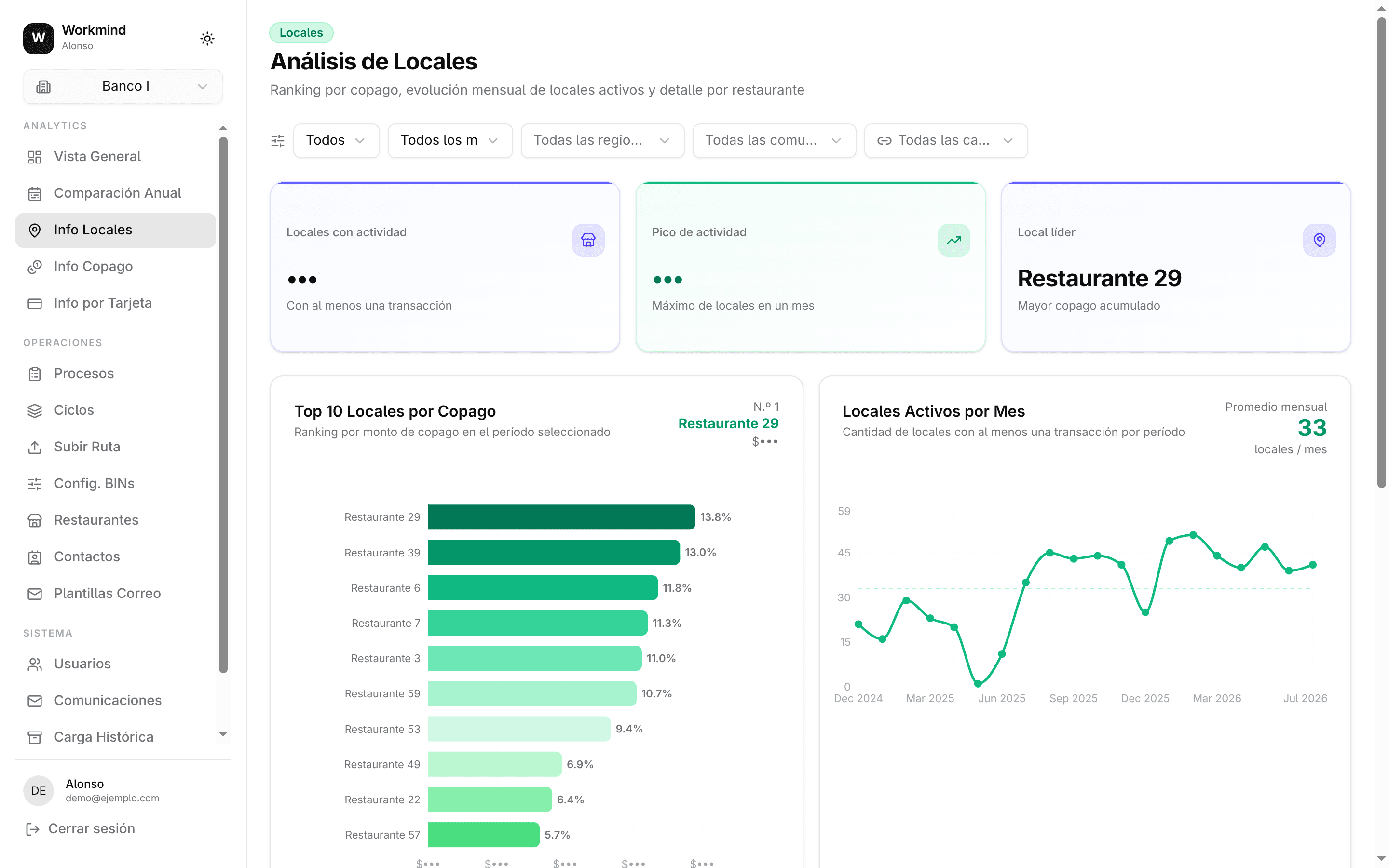1389x868 pixels.
Task: Click the Promedio mensual 33 value
Action: tap(1312, 428)
